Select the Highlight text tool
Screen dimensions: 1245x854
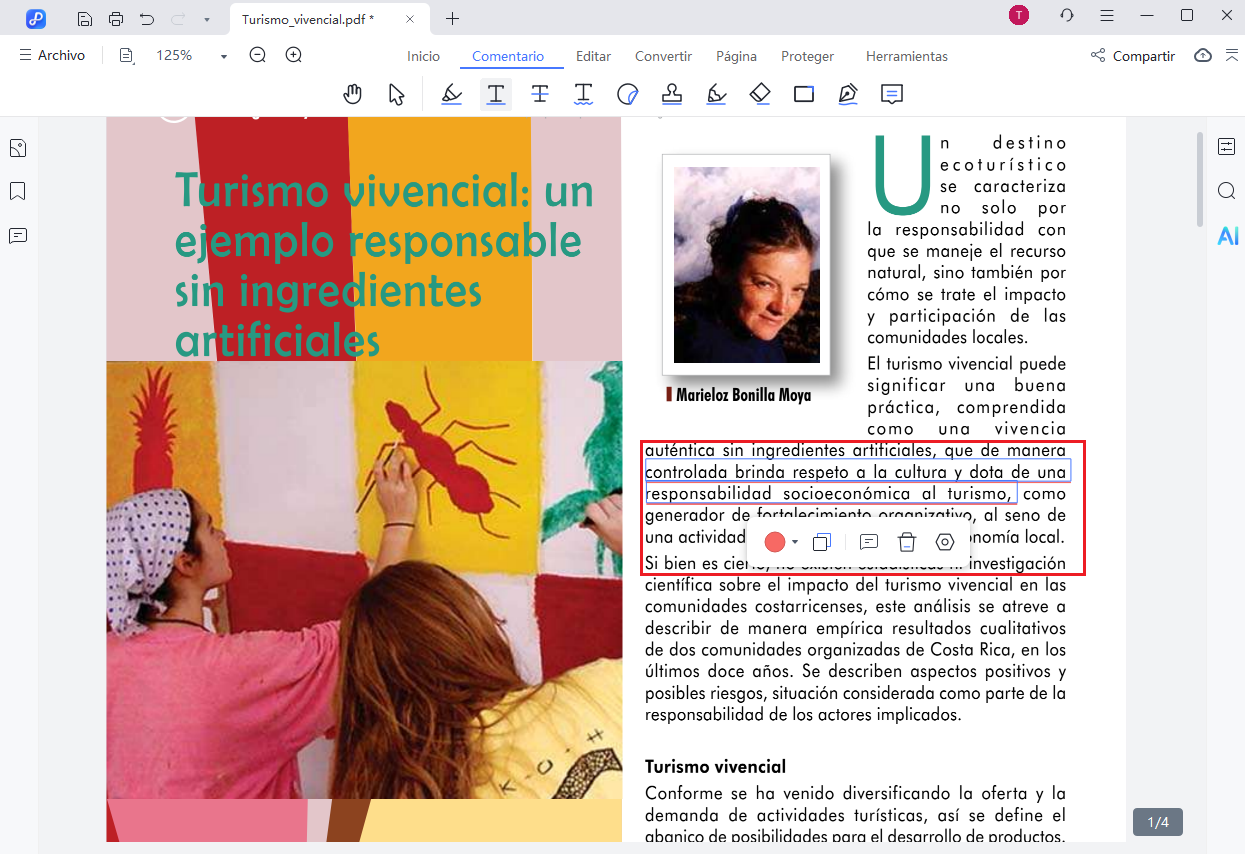(451, 93)
